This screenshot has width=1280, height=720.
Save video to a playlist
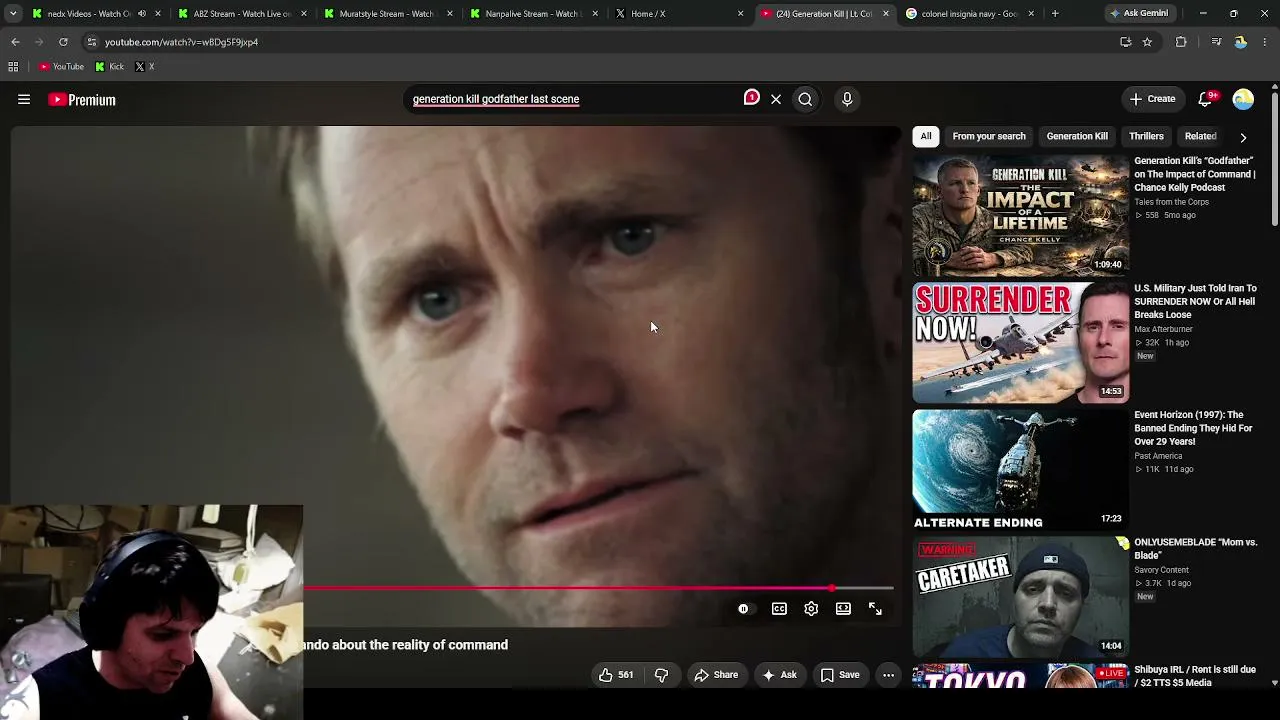click(x=840, y=675)
